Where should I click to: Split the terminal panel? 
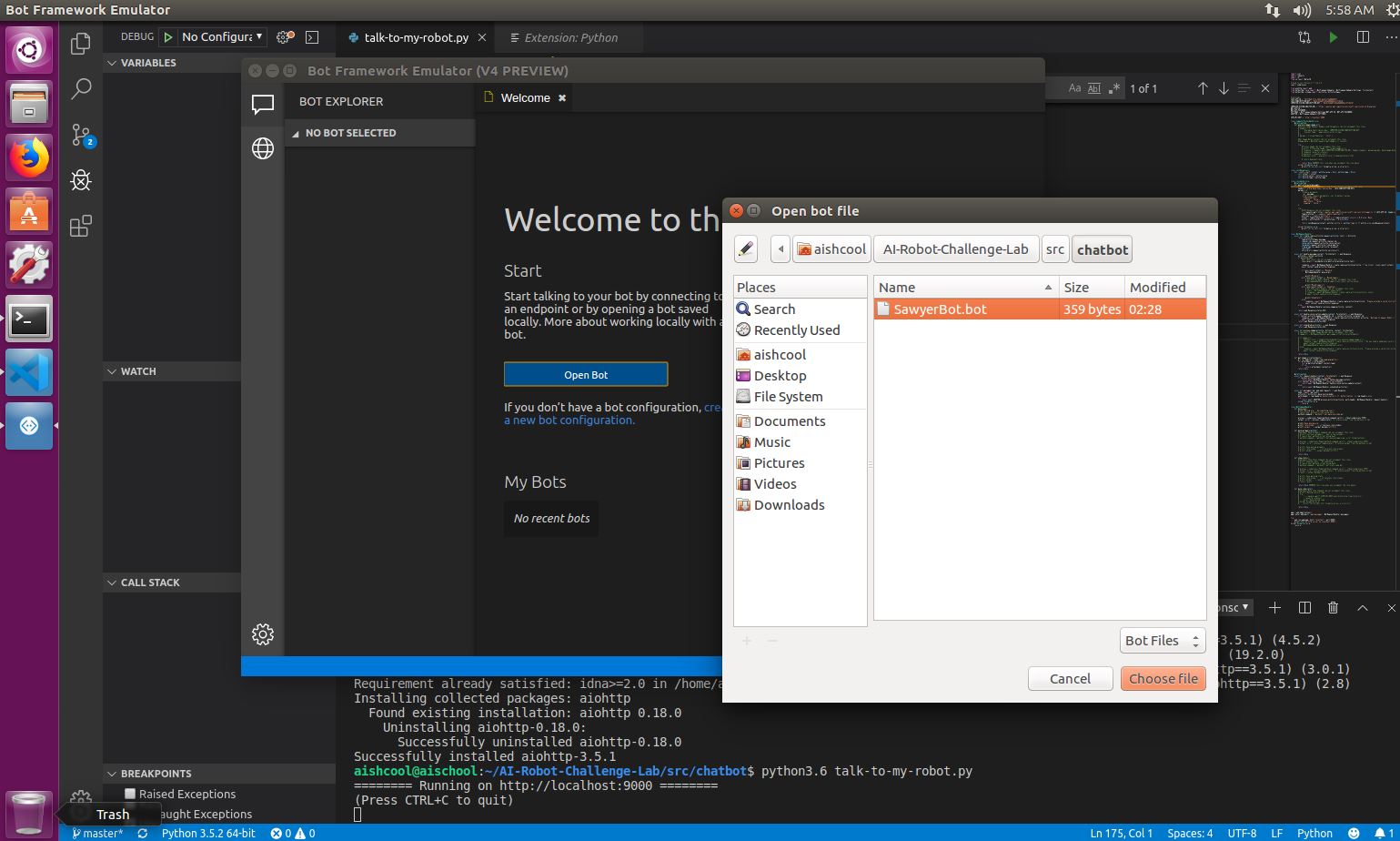[1304, 607]
